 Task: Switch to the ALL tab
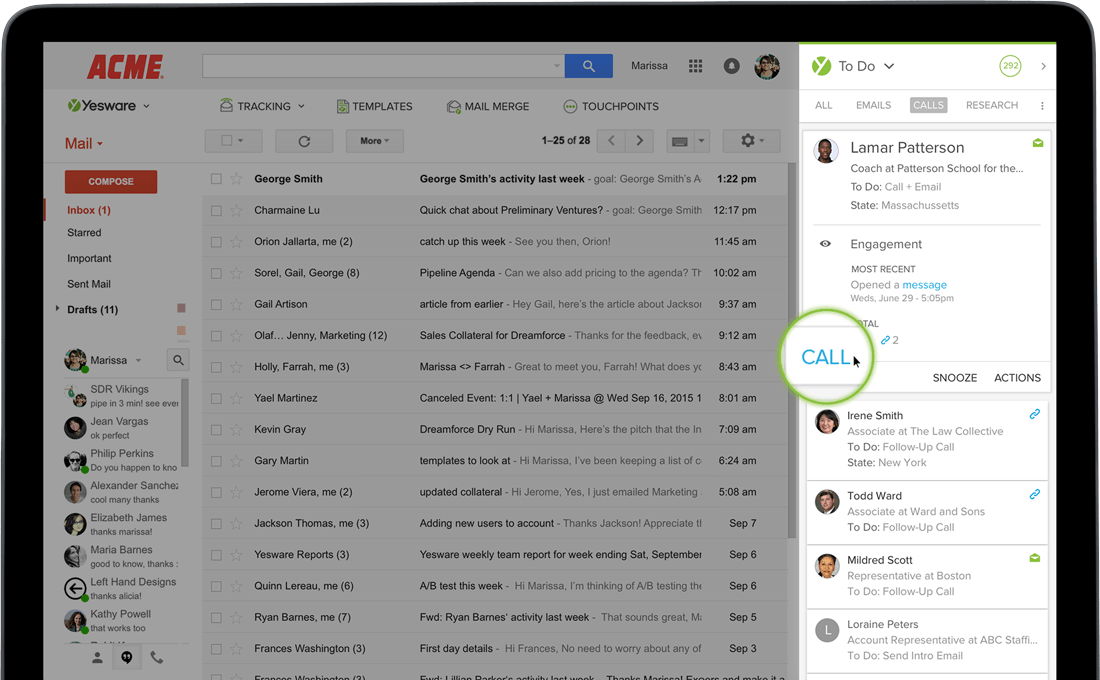824,105
